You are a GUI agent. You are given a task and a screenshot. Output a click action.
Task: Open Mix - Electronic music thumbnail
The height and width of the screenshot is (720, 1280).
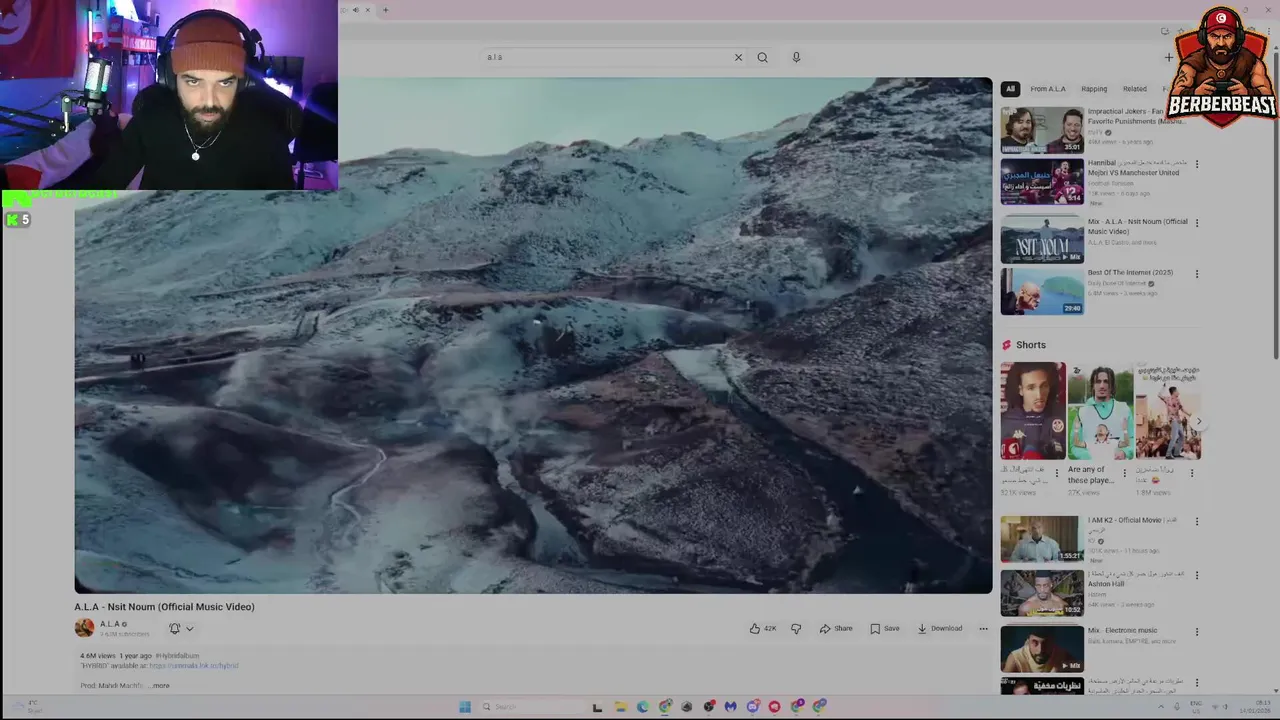tap(1042, 648)
